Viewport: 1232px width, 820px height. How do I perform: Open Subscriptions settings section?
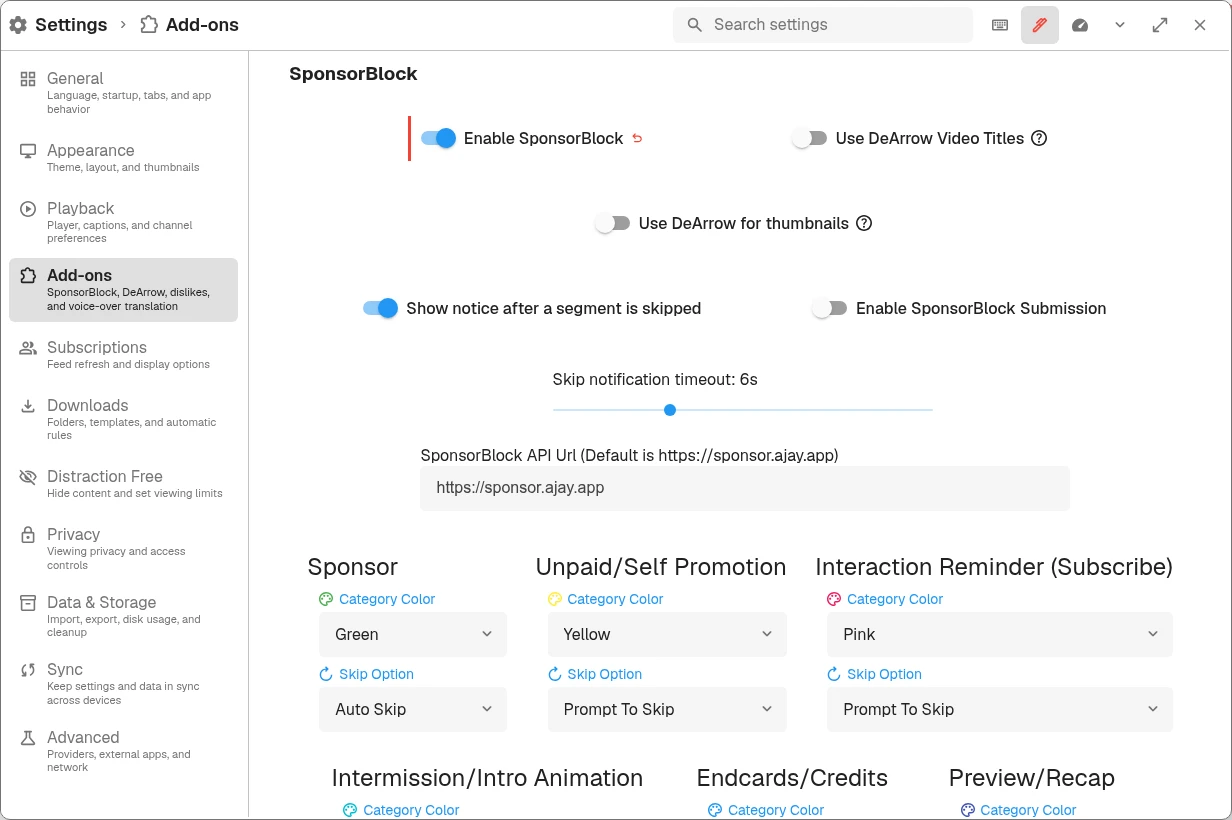coord(124,355)
